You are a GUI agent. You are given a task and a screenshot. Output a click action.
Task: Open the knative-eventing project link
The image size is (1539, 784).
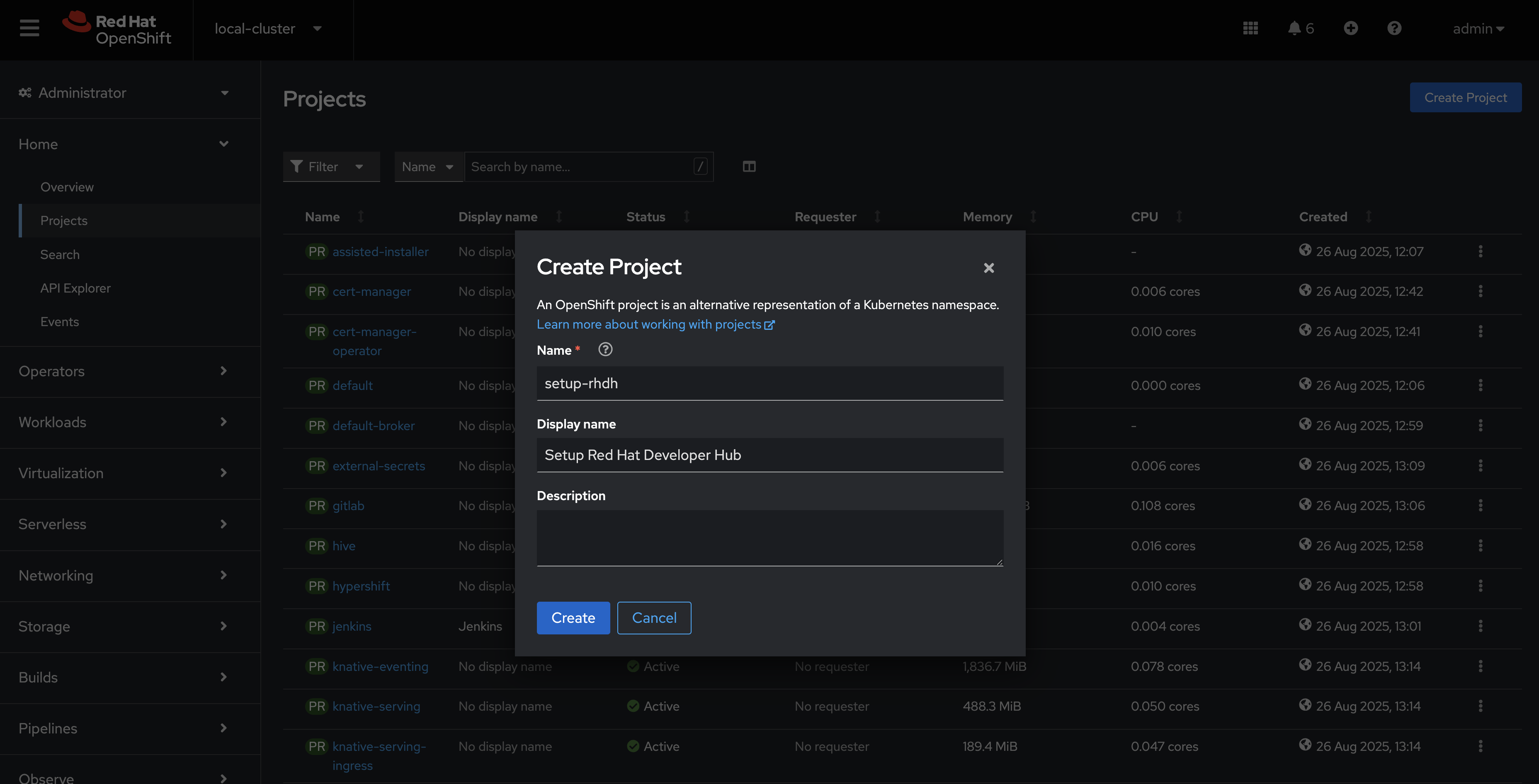381,666
